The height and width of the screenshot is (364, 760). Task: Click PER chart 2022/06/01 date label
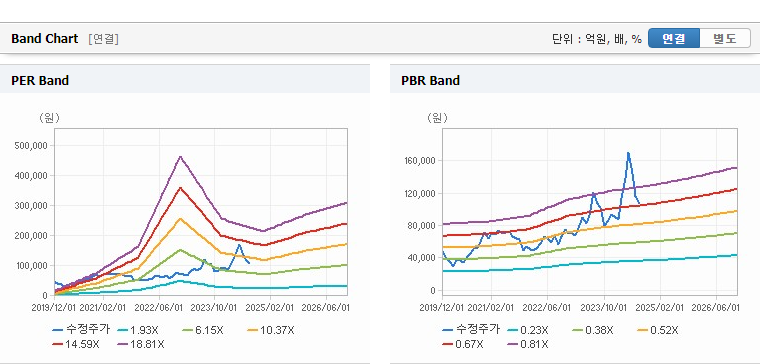pos(158,308)
